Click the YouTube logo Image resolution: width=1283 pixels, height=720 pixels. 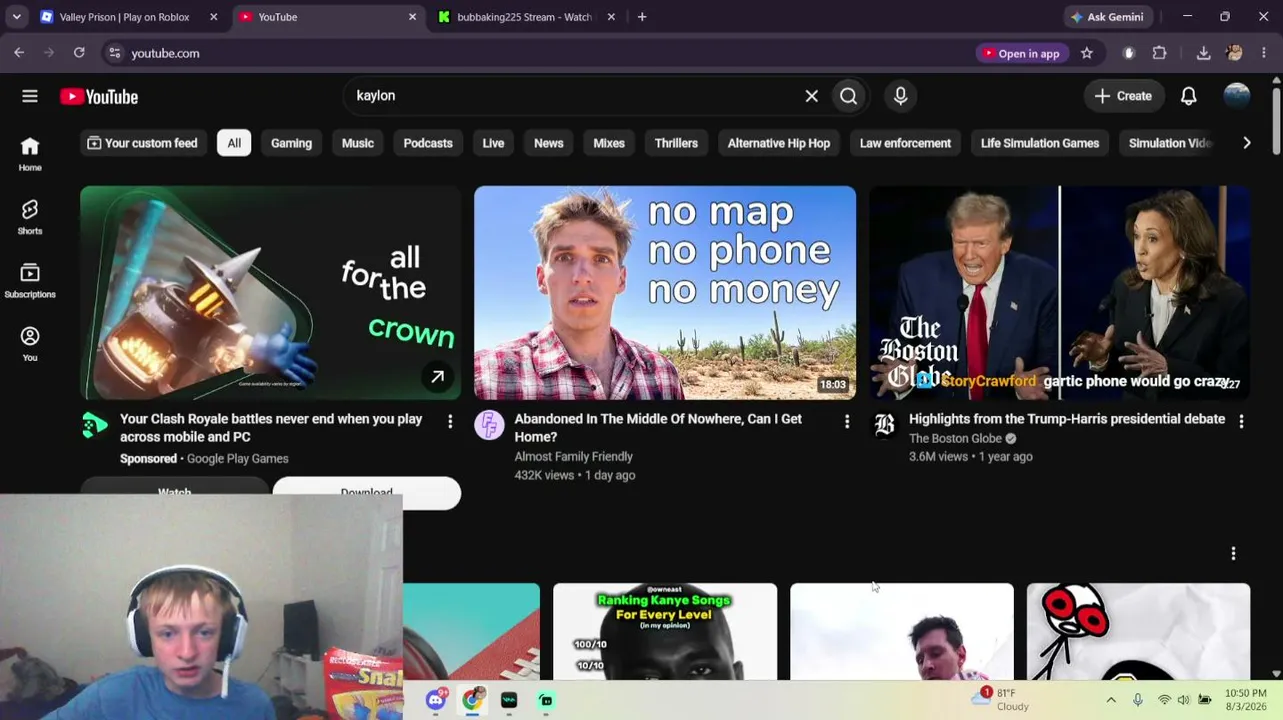click(99, 96)
